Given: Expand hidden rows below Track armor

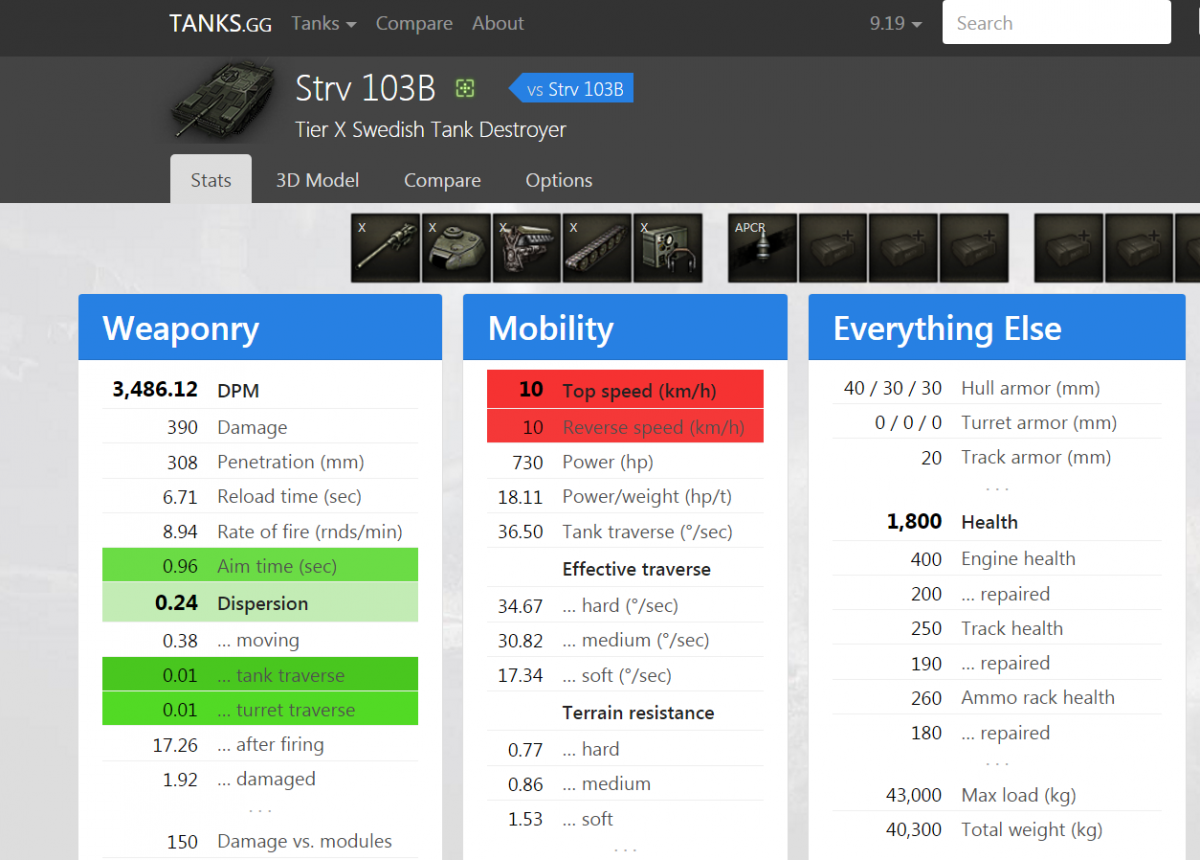Looking at the screenshot, I should [x=997, y=489].
